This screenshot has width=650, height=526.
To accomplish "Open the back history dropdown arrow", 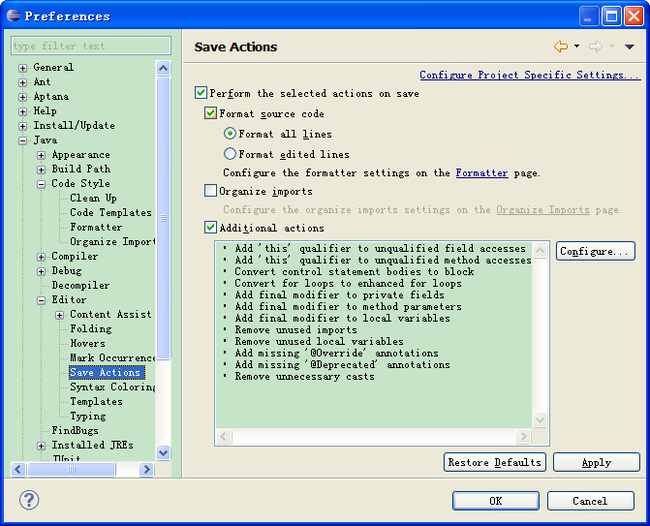I will (577, 46).
